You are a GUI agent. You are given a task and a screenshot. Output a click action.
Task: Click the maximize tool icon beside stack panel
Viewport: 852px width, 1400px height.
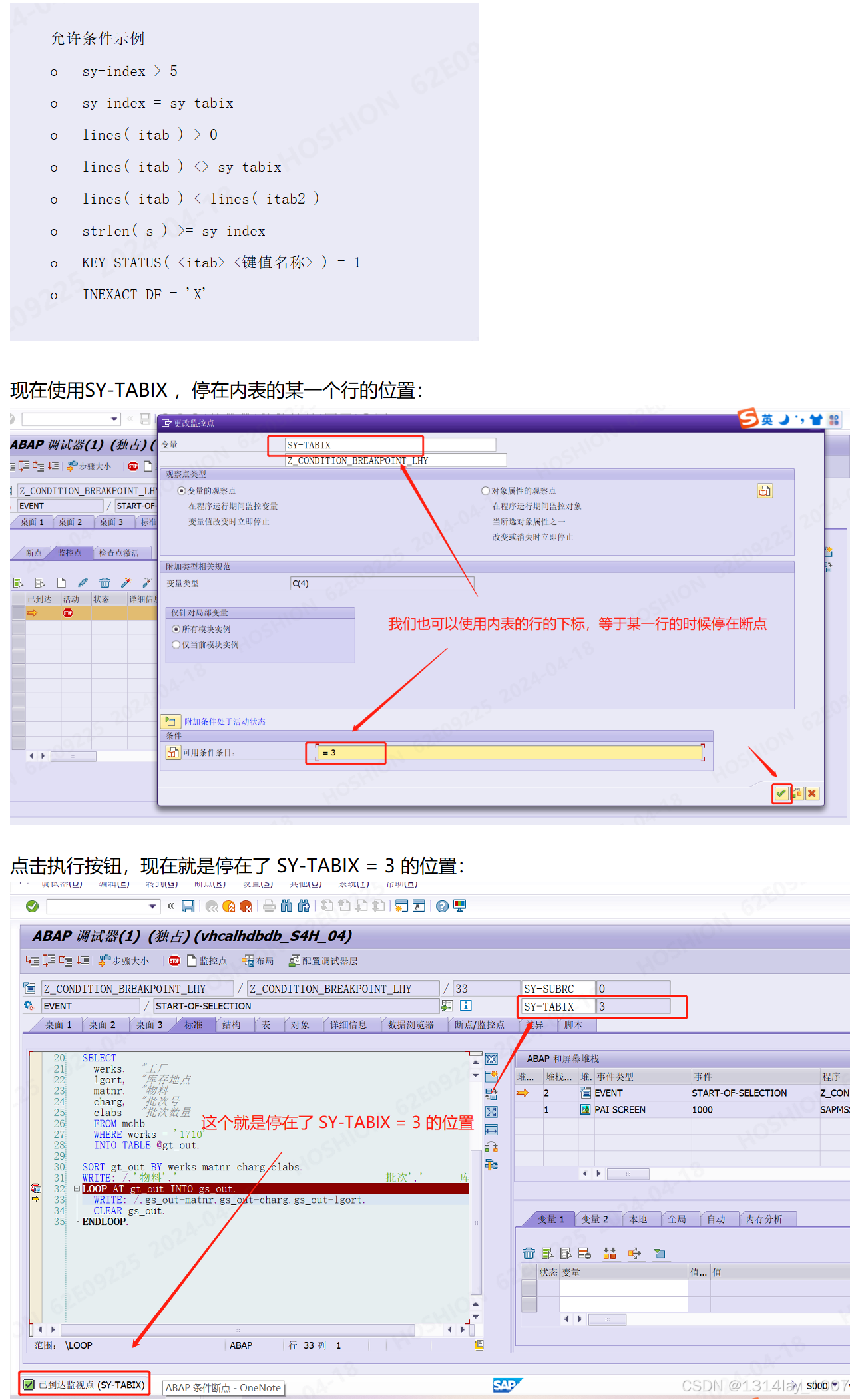[491, 1111]
